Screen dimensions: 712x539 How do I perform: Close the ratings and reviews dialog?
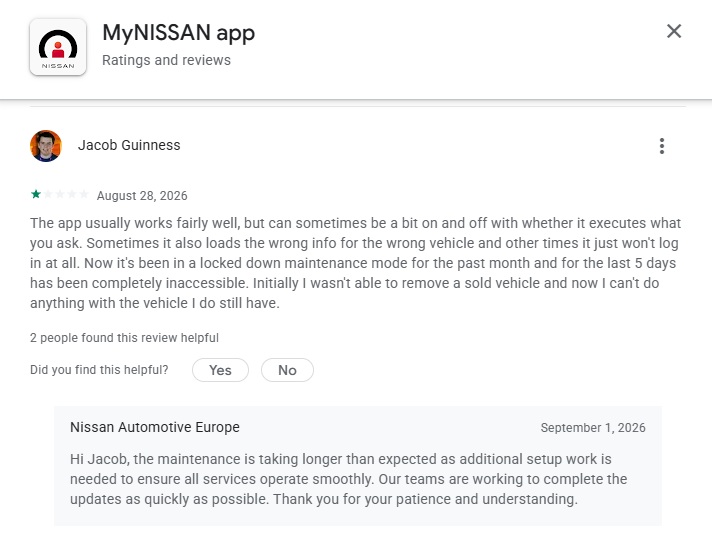[x=674, y=31]
